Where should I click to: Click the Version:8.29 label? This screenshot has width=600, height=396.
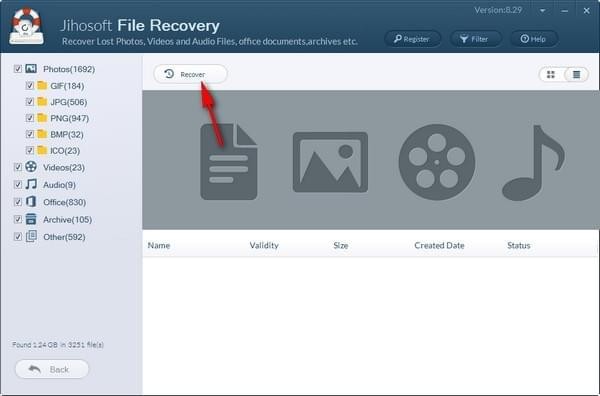coord(498,10)
